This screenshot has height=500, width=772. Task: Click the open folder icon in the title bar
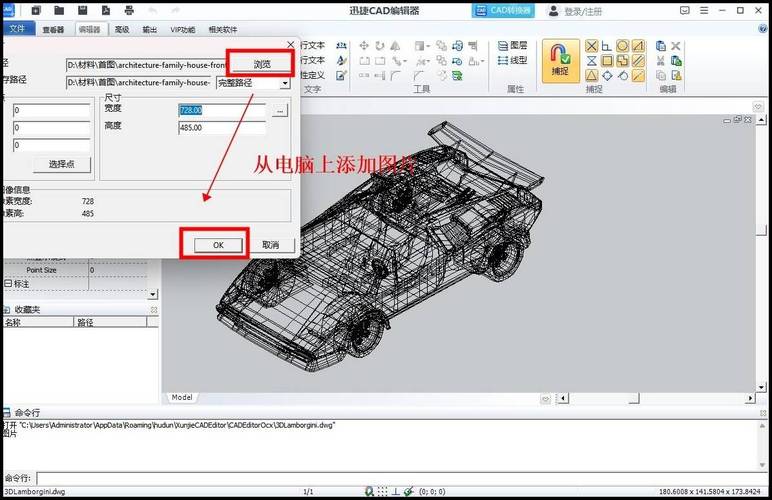coord(59,10)
